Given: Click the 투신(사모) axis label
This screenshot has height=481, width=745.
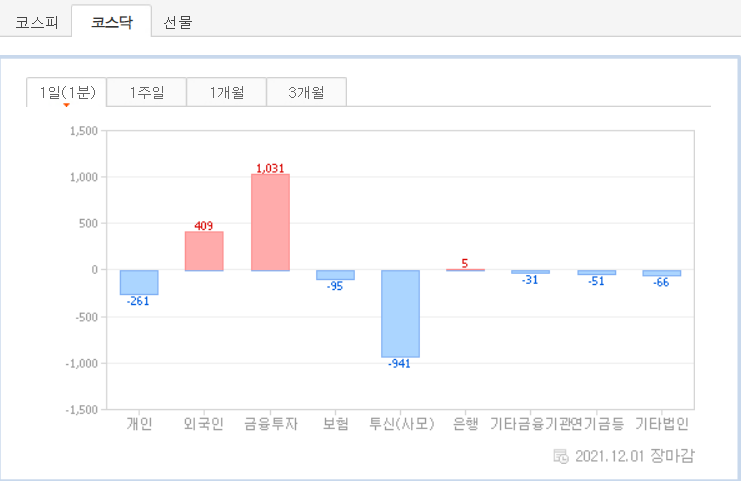Looking at the screenshot, I should click(401, 423).
